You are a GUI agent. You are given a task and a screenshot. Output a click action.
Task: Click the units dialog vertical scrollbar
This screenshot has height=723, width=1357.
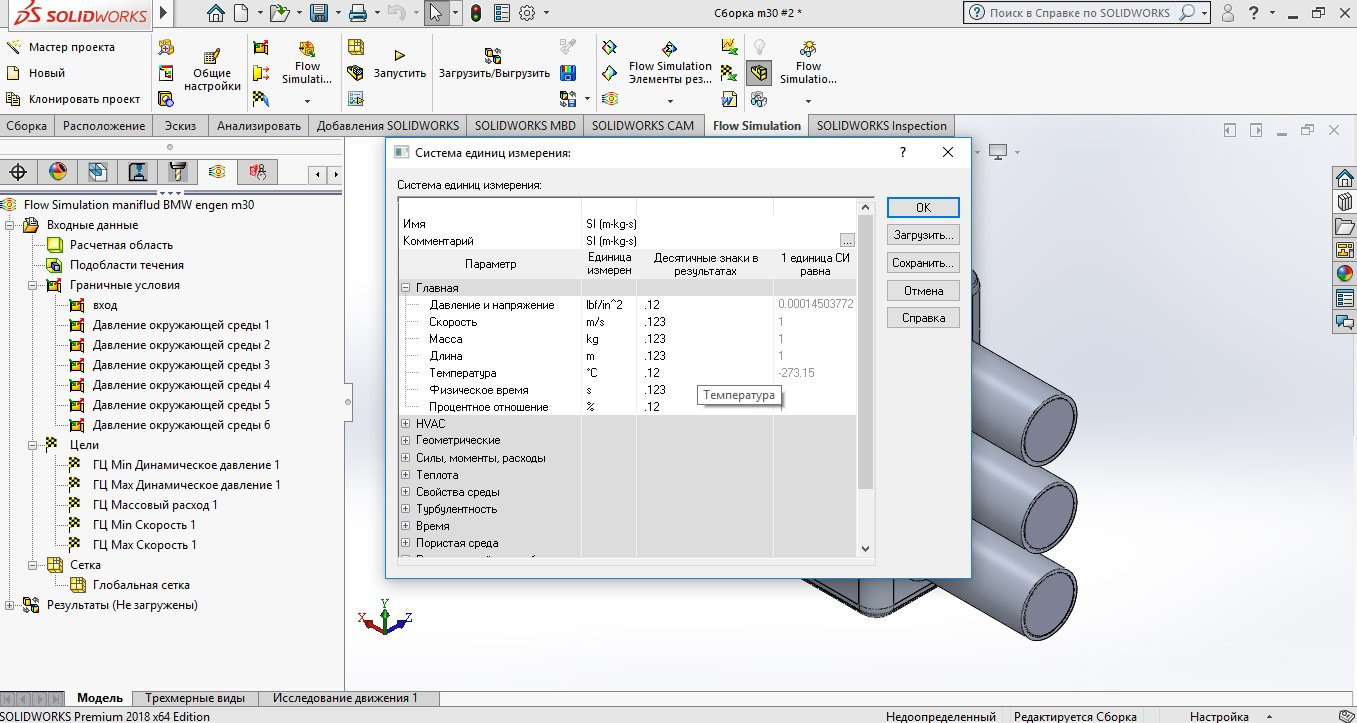(x=865, y=380)
